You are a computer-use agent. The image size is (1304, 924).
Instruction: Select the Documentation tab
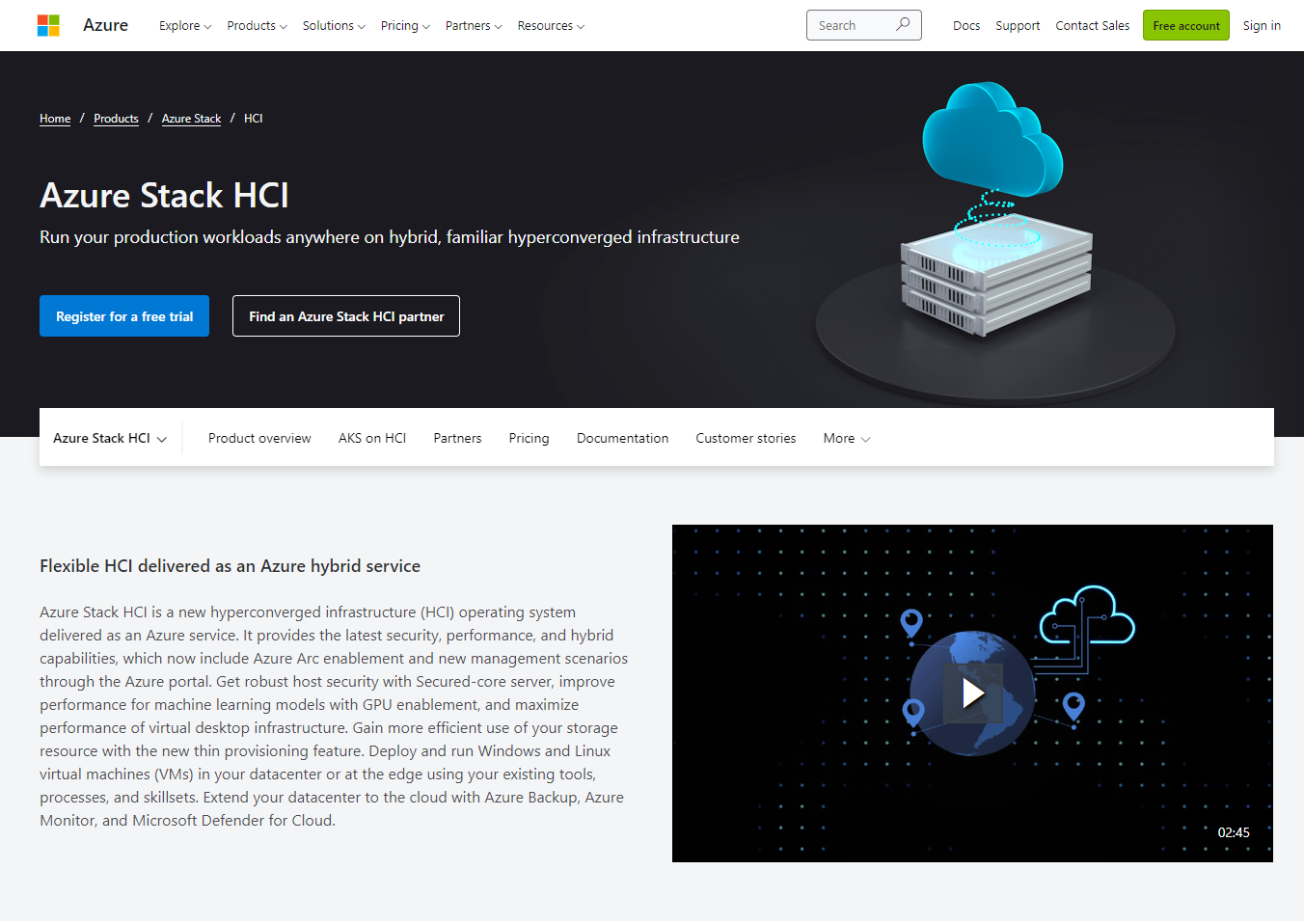[622, 438]
